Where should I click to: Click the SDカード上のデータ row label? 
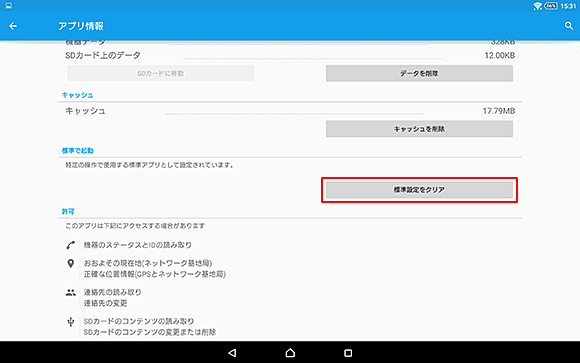(x=103, y=56)
